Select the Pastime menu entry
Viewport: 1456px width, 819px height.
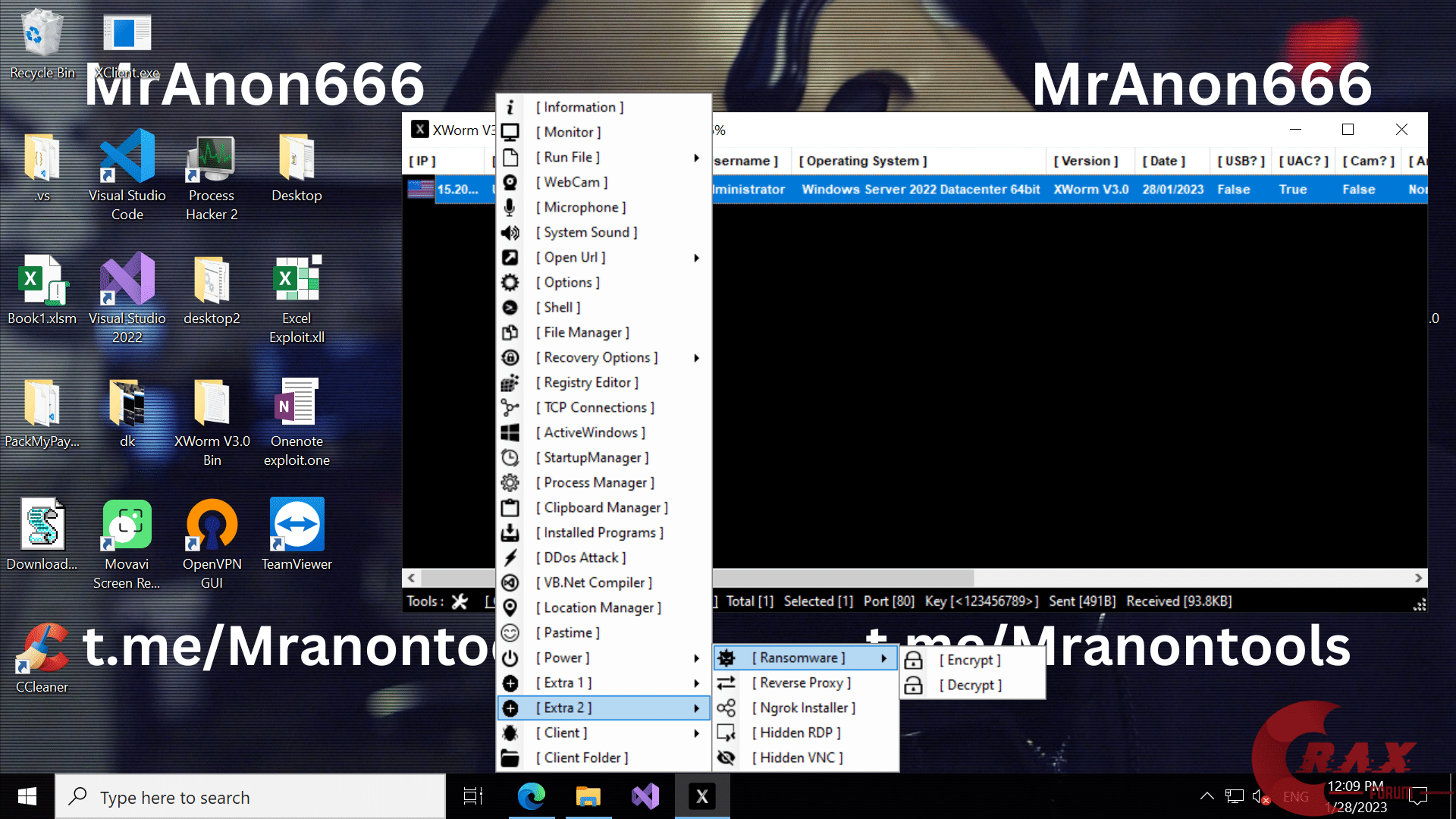[604, 632]
